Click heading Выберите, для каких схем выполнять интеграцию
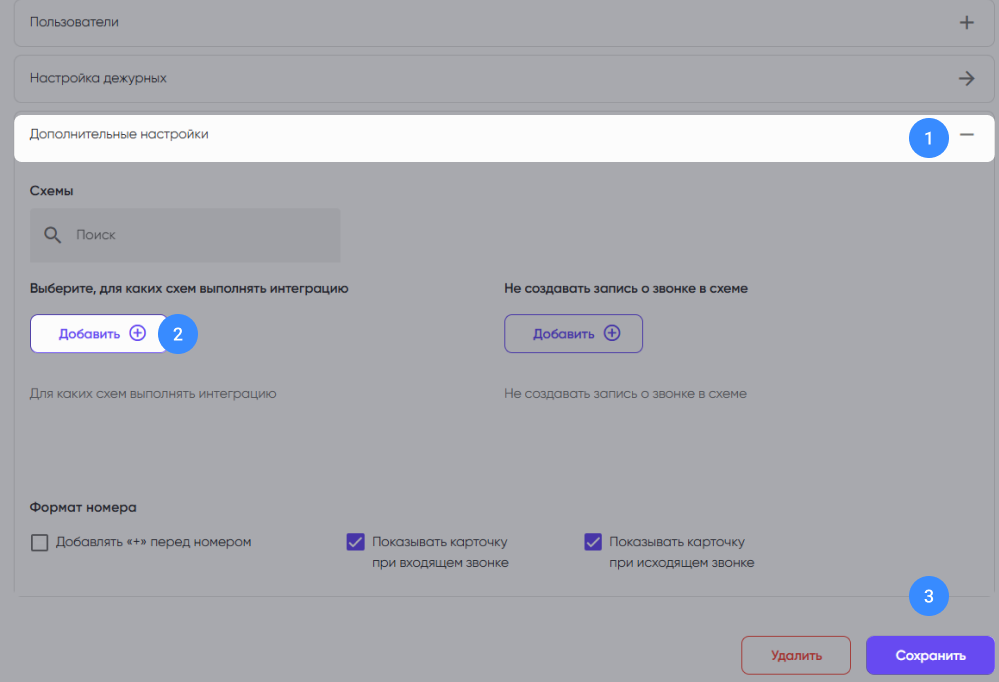The image size is (999, 682). pos(189,289)
